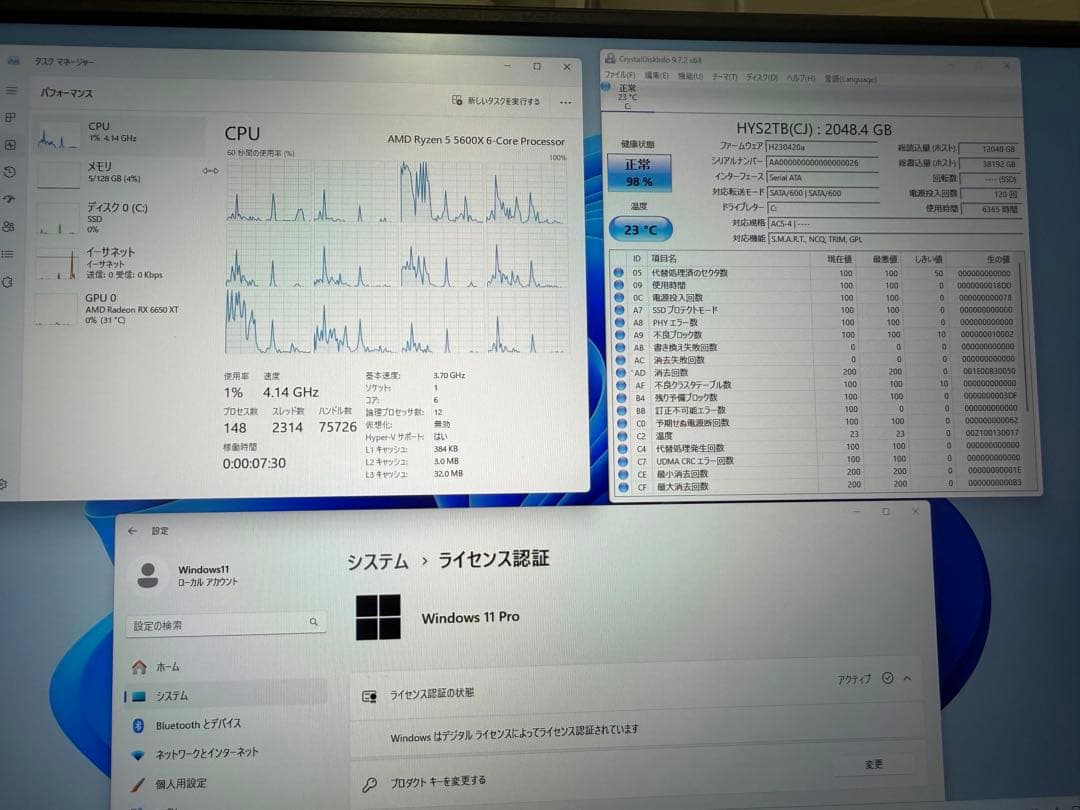The image size is (1080, 810).
Task: Click status icon of row A7 SSDプロテクトモード
Action: coord(619,309)
